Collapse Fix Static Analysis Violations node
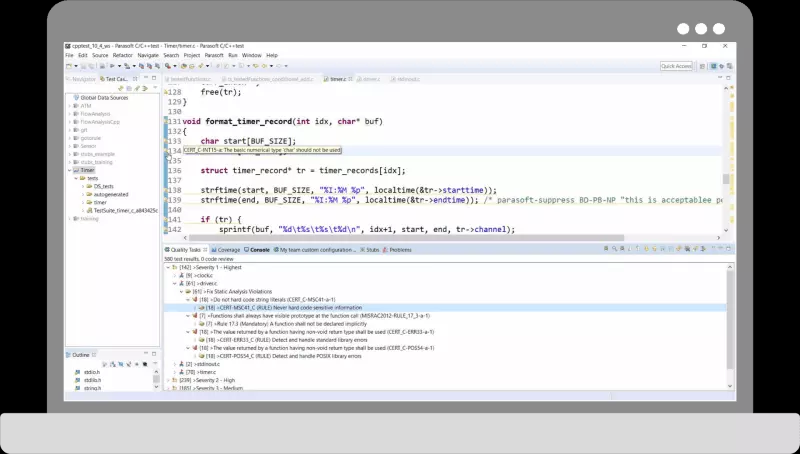The width and height of the screenshot is (800, 454). (182, 292)
